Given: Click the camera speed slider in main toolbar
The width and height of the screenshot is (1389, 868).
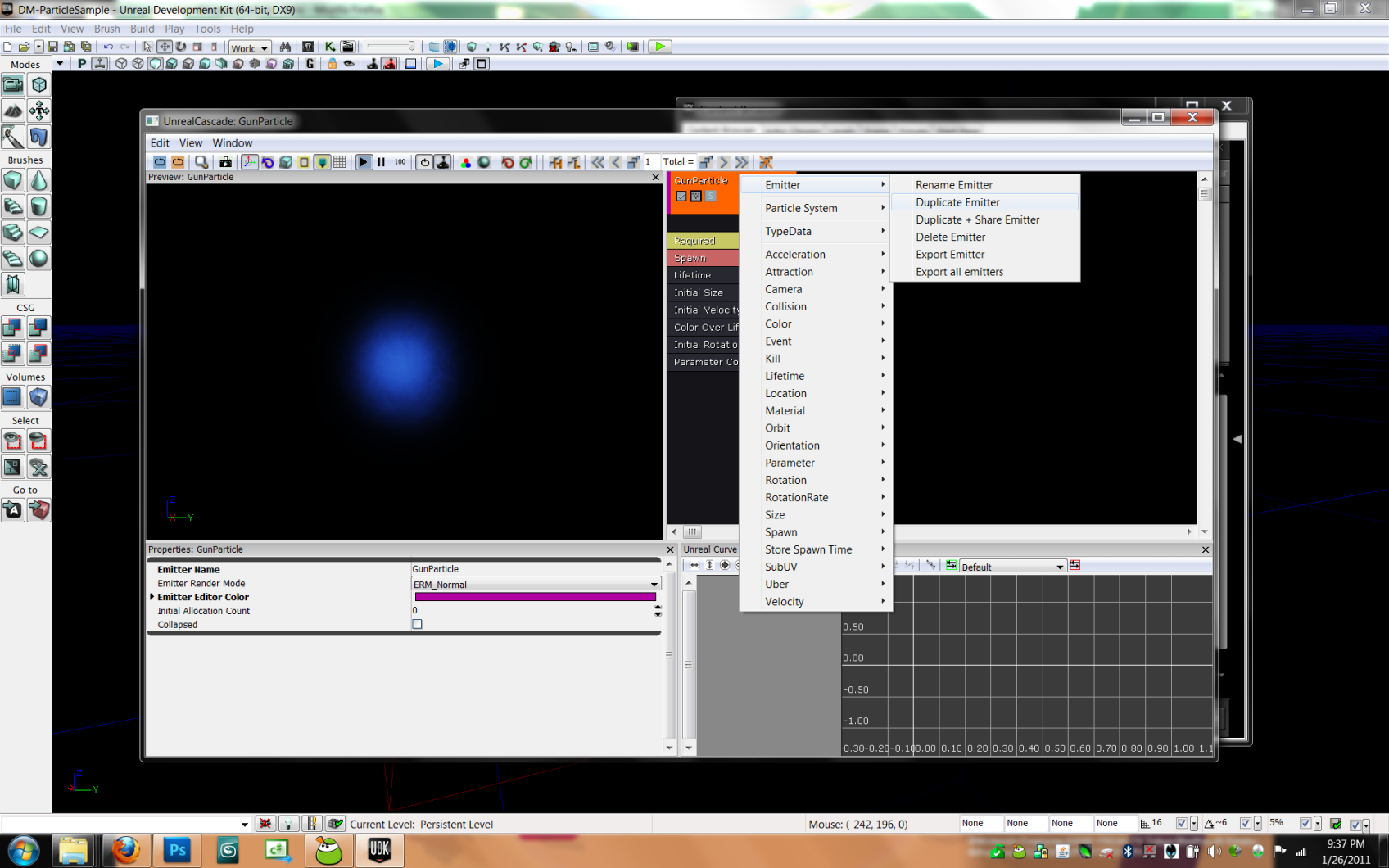Looking at the screenshot, I should tap(391, 47).
